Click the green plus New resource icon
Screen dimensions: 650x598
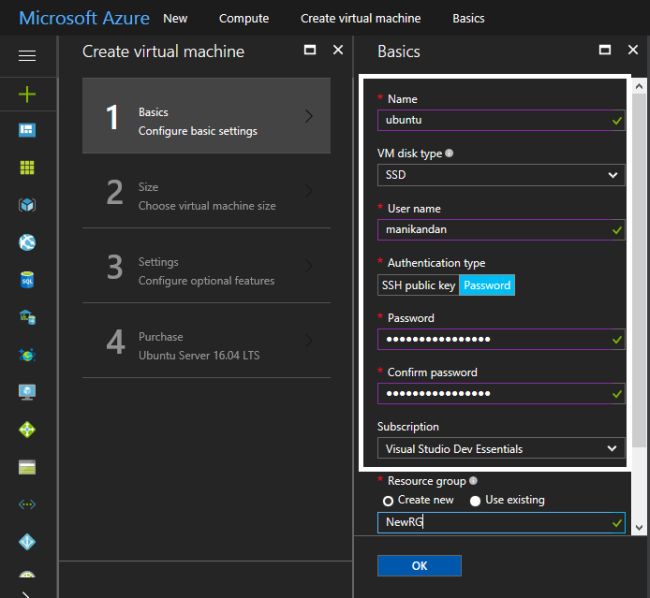pos(27,94)
